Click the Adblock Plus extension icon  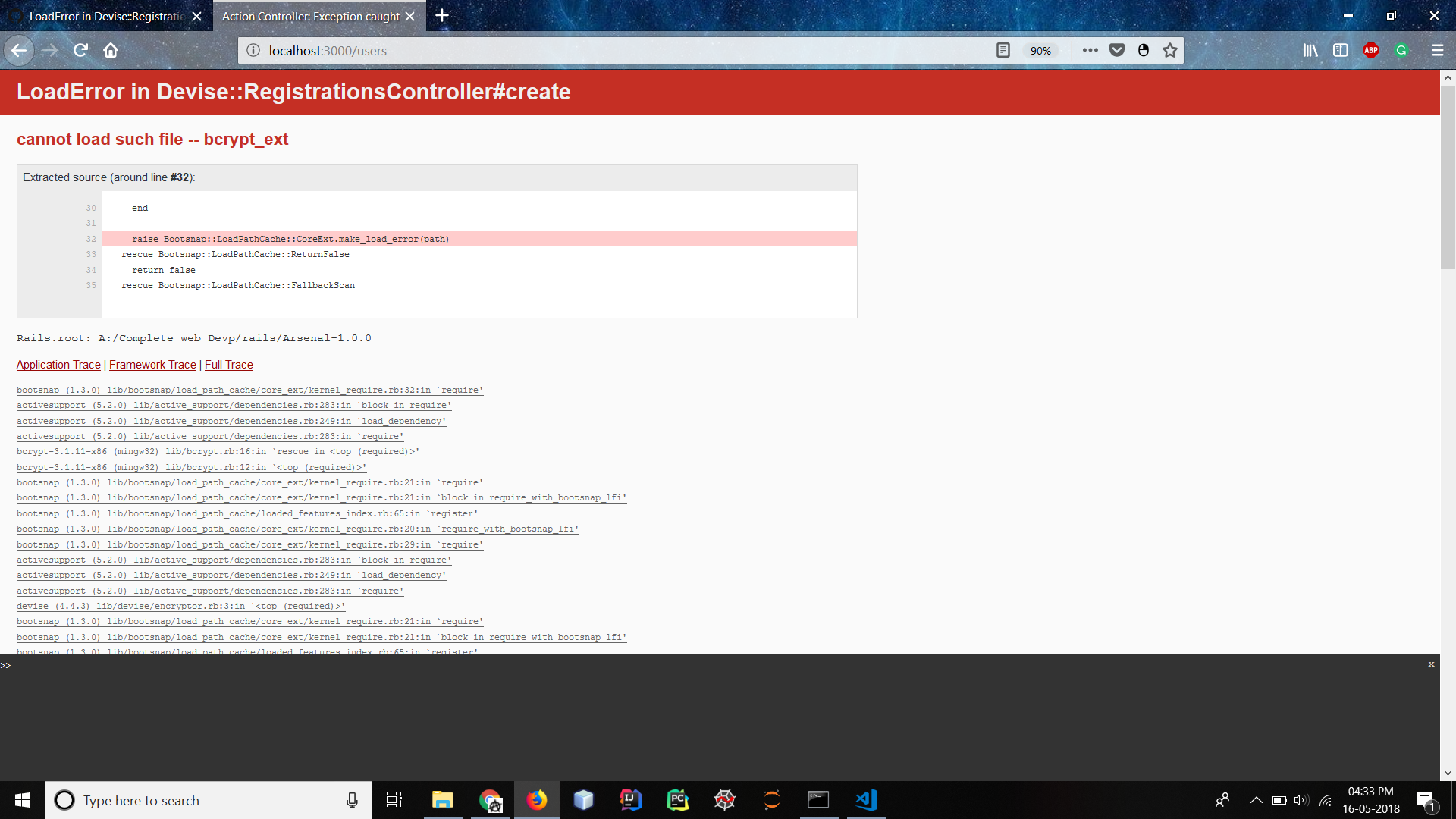pos(1370,50)
